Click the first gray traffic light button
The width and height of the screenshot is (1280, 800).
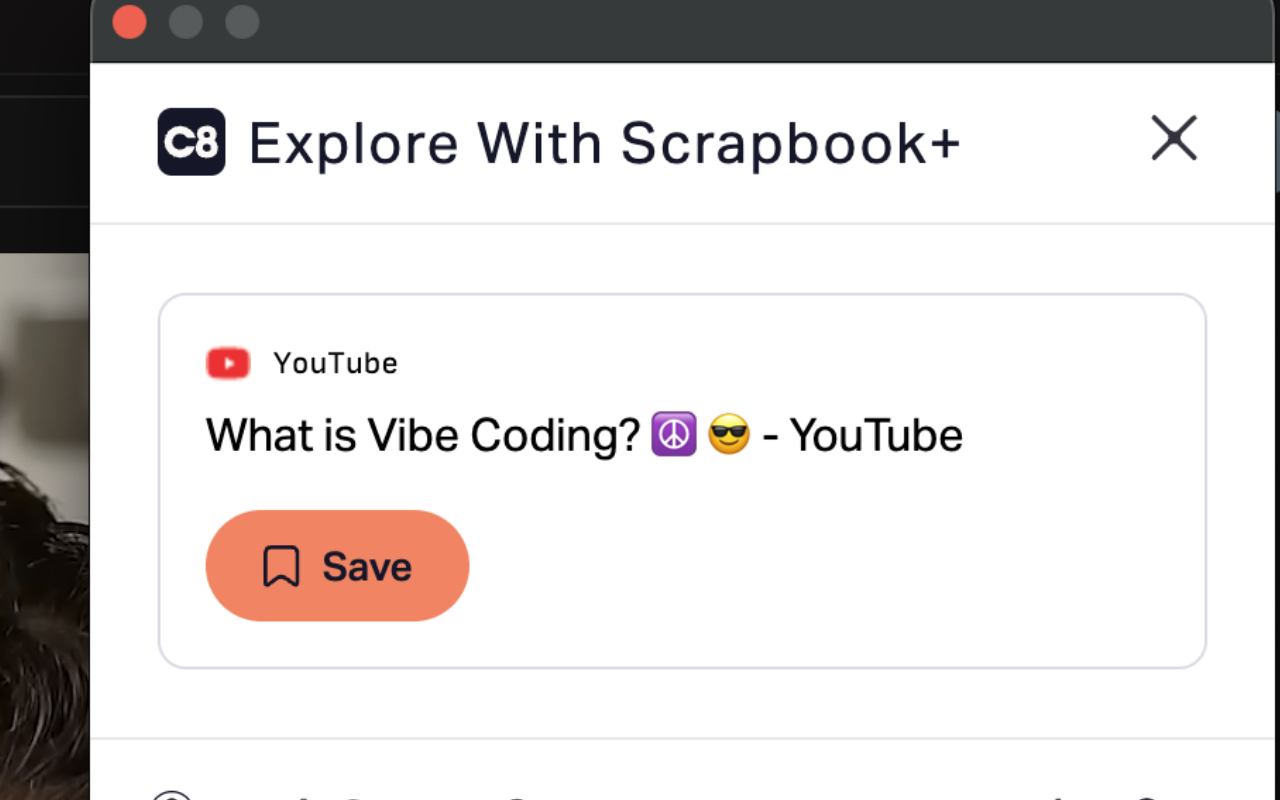pos(185,21)
